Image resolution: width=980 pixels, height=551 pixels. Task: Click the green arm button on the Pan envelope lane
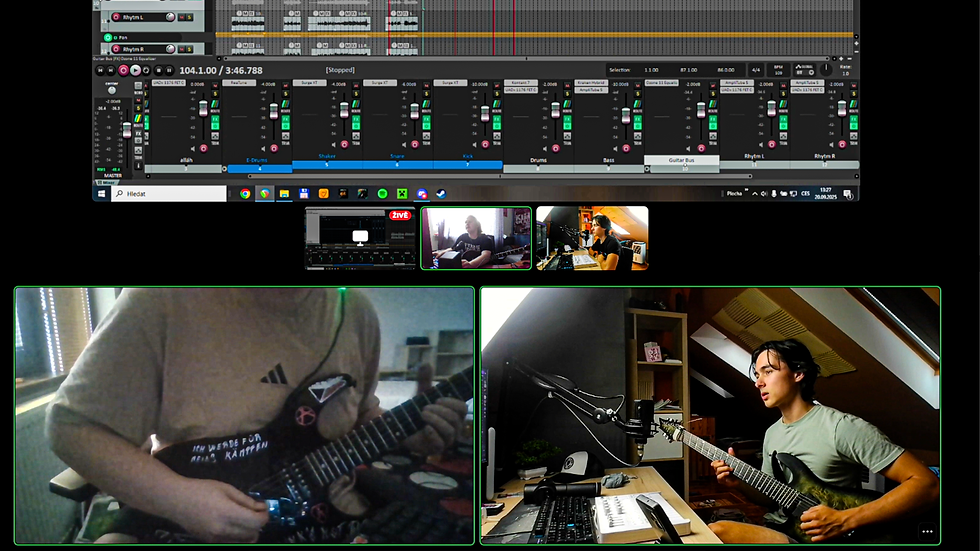coord(108,37)
